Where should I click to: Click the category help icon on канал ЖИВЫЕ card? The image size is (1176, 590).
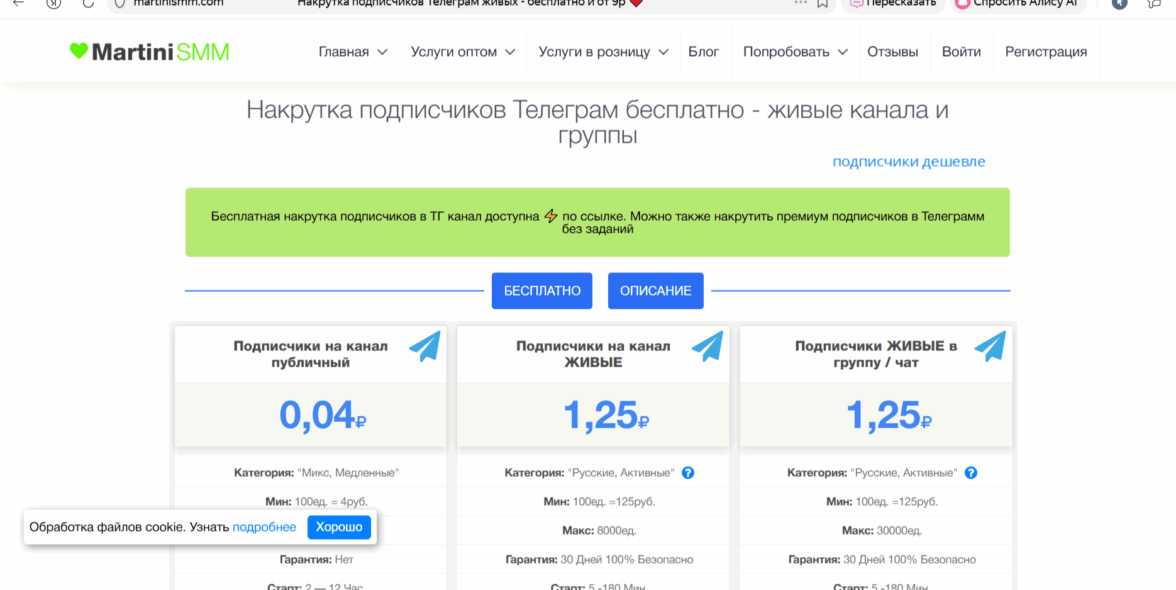coord(688,473)
